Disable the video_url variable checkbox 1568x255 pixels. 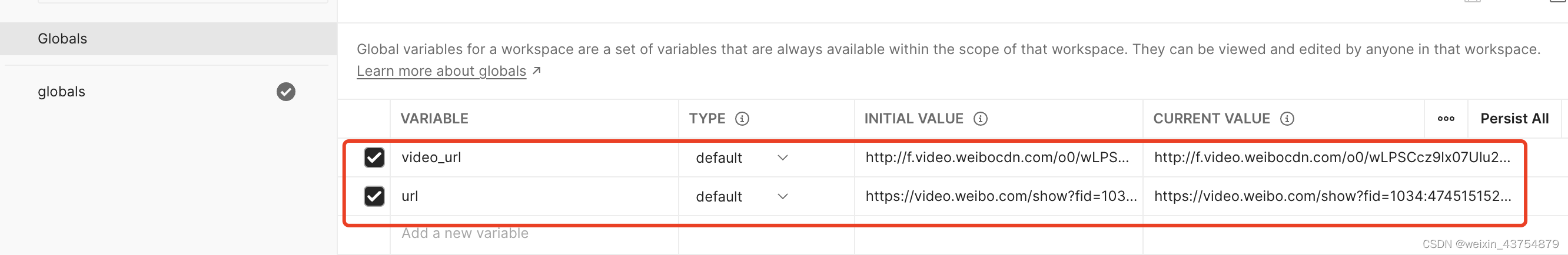pos(374,158)
